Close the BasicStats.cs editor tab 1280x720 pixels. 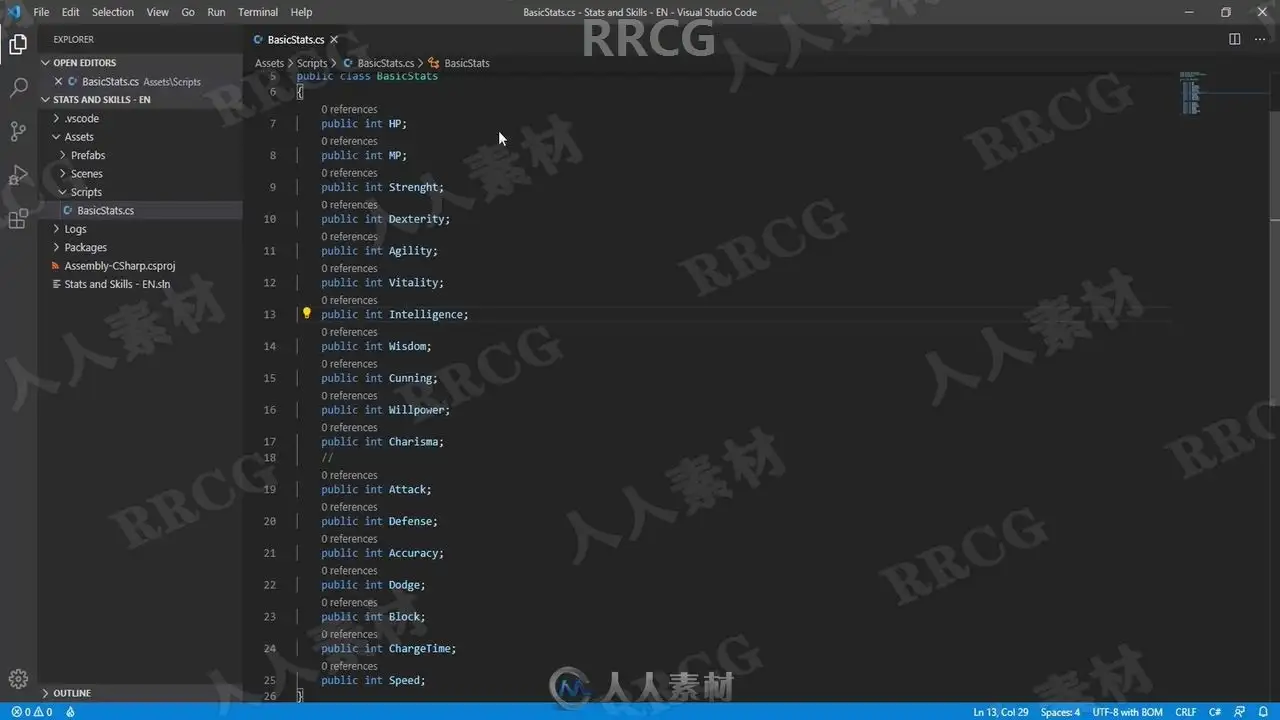(x=334, y=40)
